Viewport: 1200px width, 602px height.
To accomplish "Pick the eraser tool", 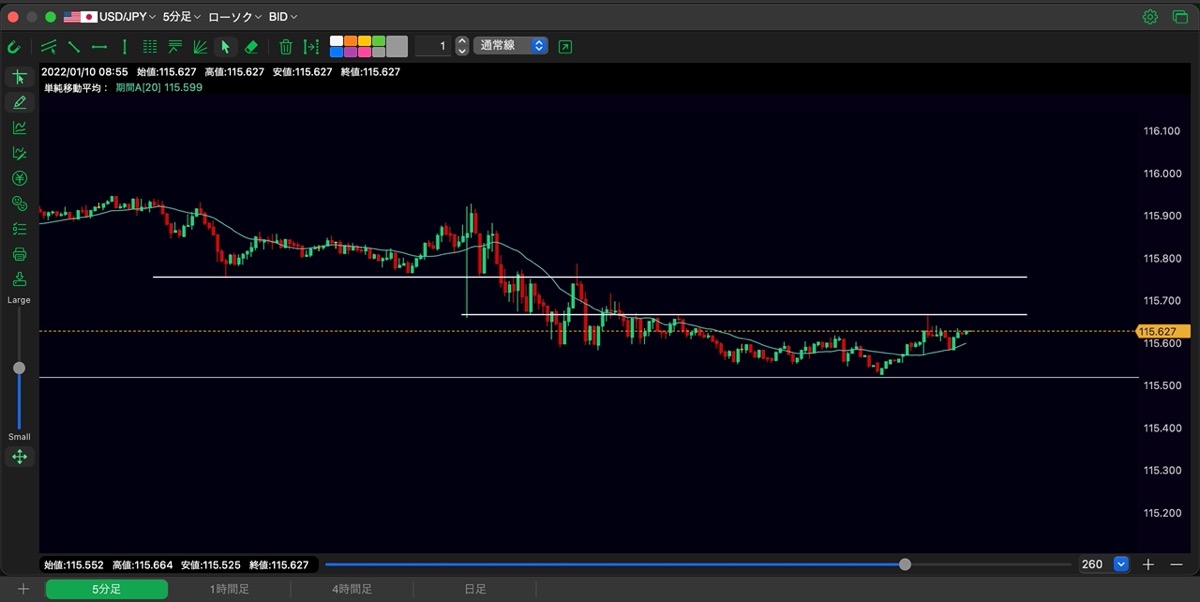I will (x=251, y=46).
